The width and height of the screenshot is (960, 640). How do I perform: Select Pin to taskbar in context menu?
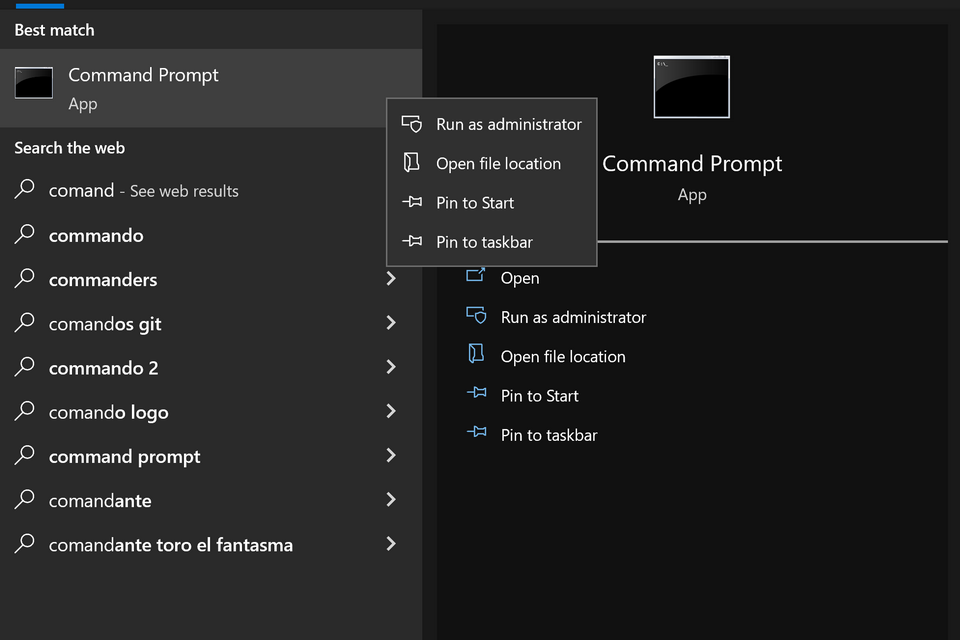[484, 242]
